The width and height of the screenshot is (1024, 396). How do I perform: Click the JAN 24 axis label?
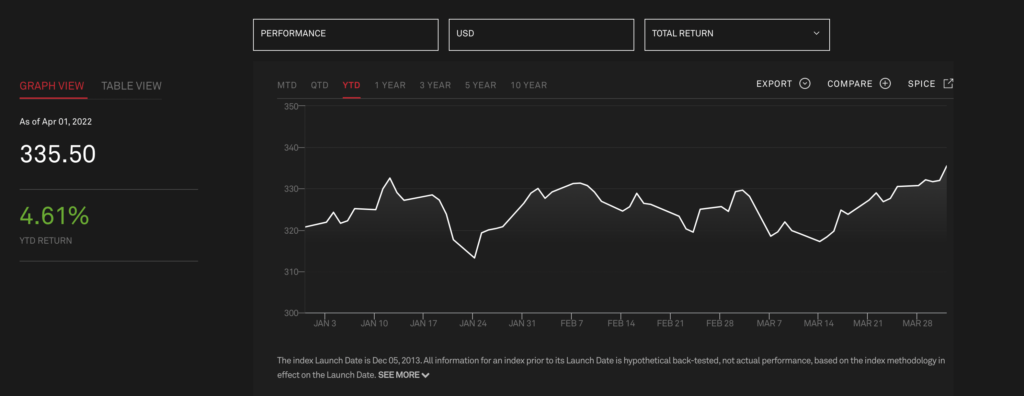click(x=472, y=323)
